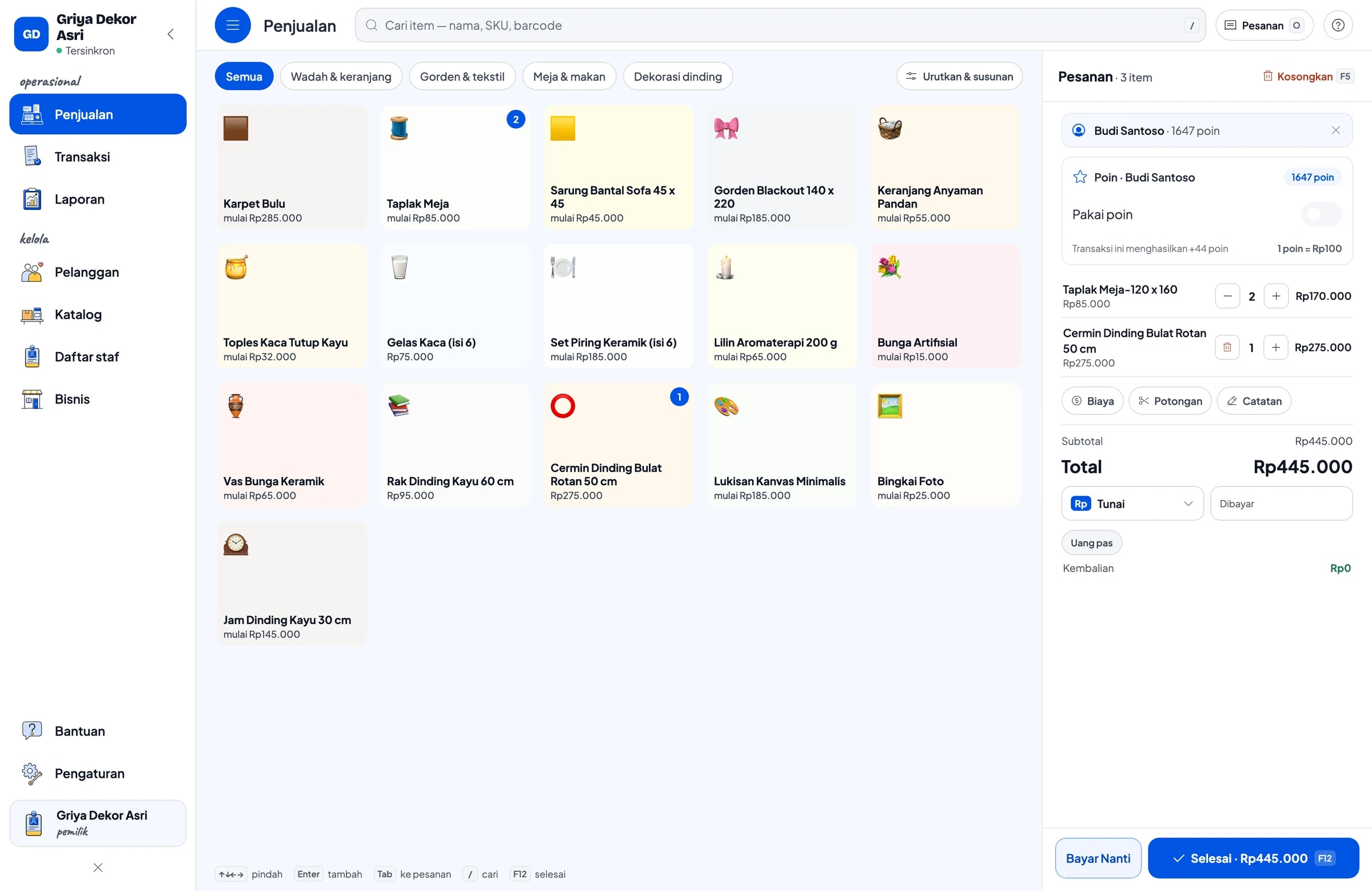Click the Bayar Nanti button
This screenshot has width=1372, height=891.
[1098, 858]
